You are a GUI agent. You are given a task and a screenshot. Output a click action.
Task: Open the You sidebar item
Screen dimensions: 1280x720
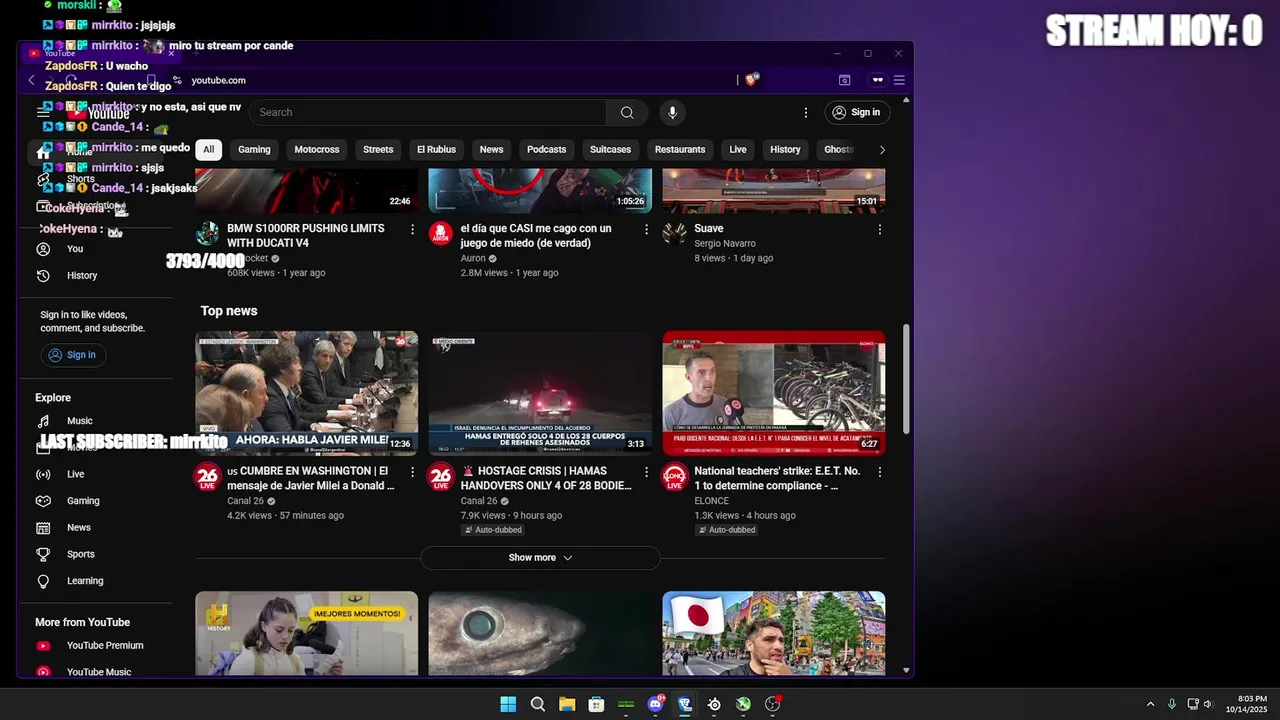click(95, 249)
